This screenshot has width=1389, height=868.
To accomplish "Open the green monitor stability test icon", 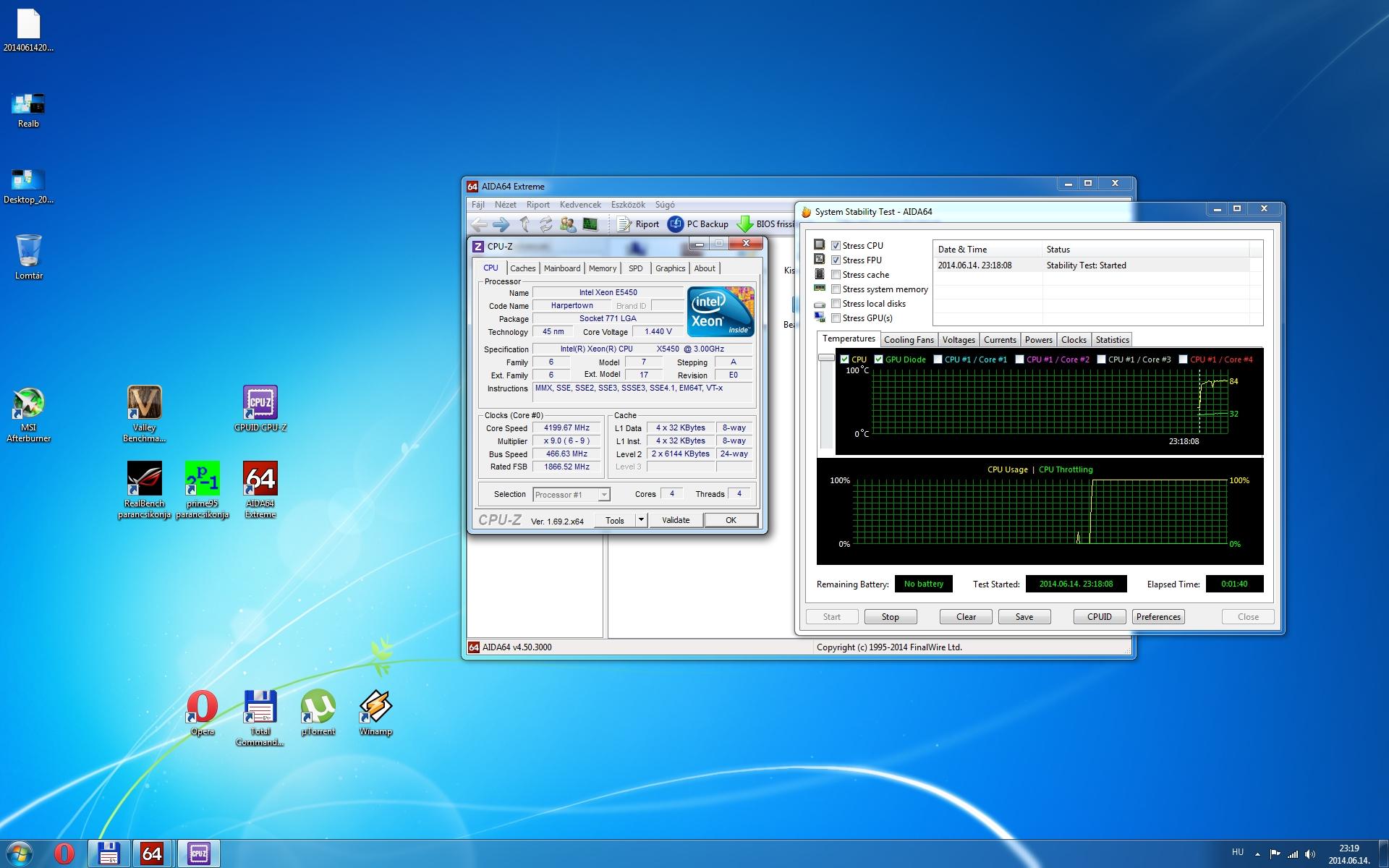I will [x=590, y=224].
